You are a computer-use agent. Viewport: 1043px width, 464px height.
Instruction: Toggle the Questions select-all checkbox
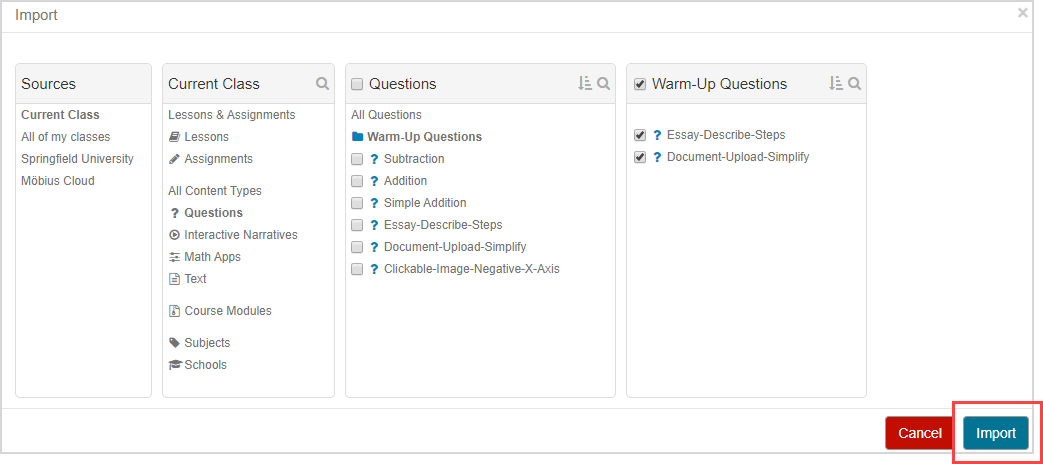(x=357, y=85)
